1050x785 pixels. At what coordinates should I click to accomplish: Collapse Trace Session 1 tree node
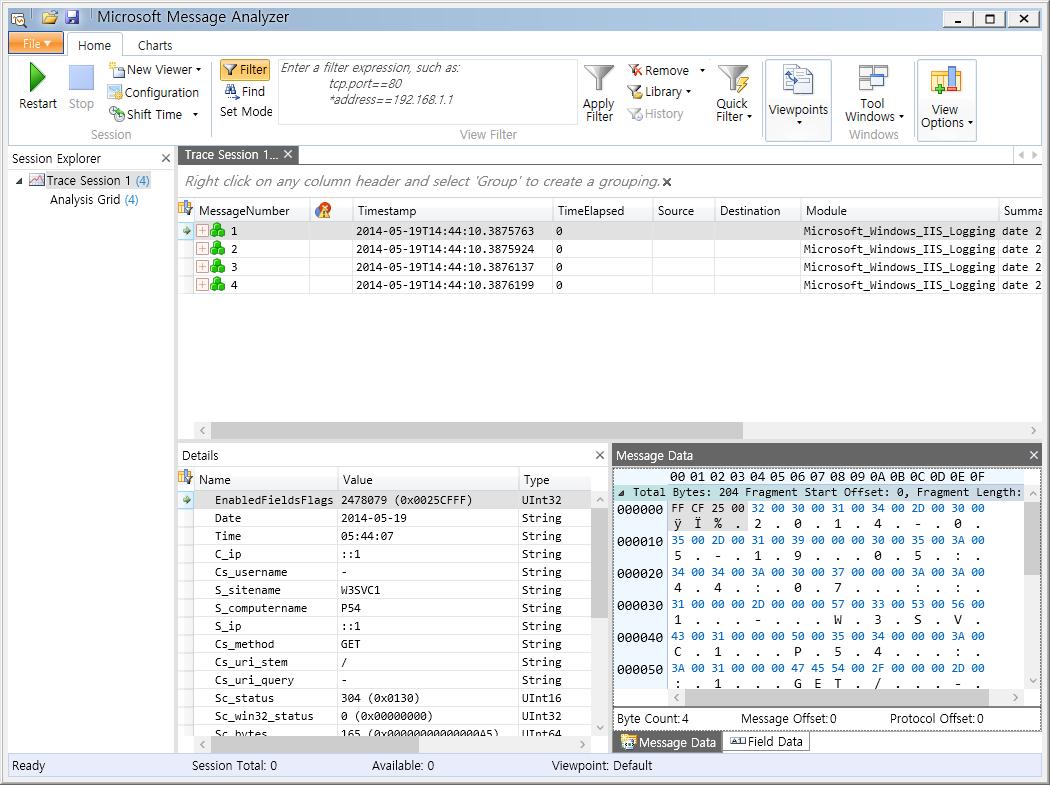pyautogui.click(x=19, y=181)
